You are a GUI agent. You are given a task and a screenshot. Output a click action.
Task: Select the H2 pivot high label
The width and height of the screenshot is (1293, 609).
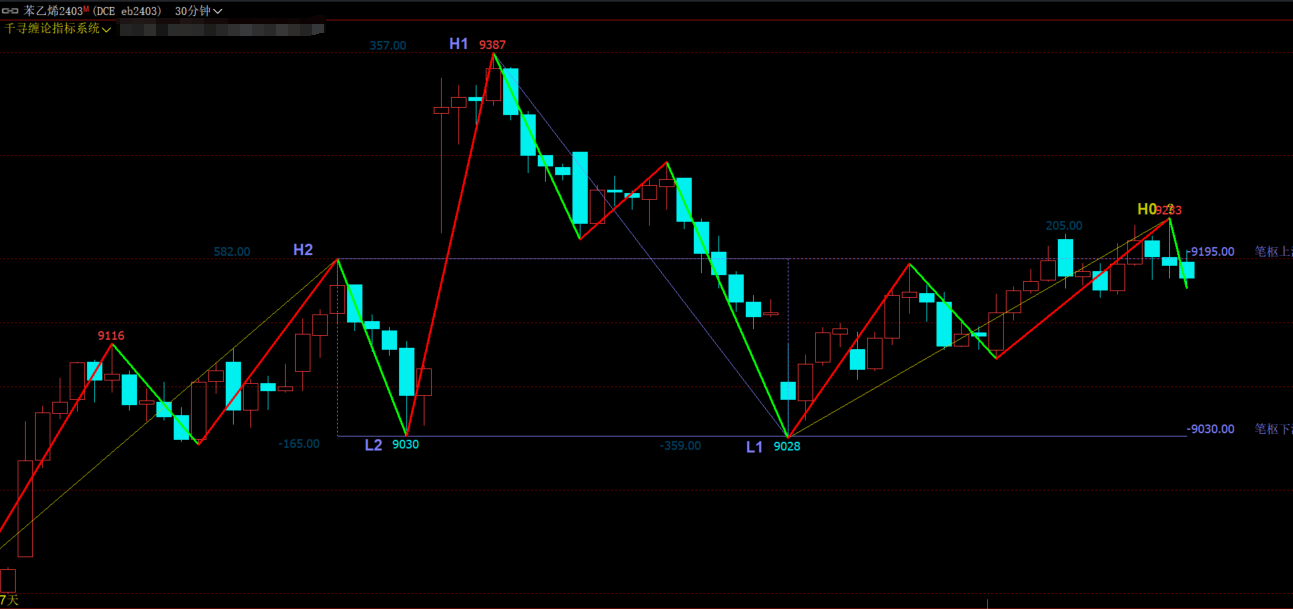tap(302, 250)
